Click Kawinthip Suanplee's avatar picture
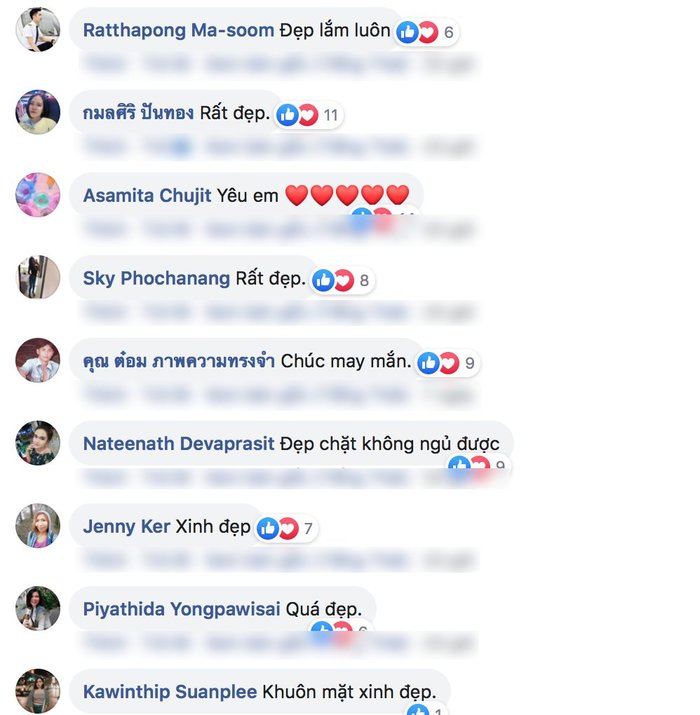 pos(38,691)
